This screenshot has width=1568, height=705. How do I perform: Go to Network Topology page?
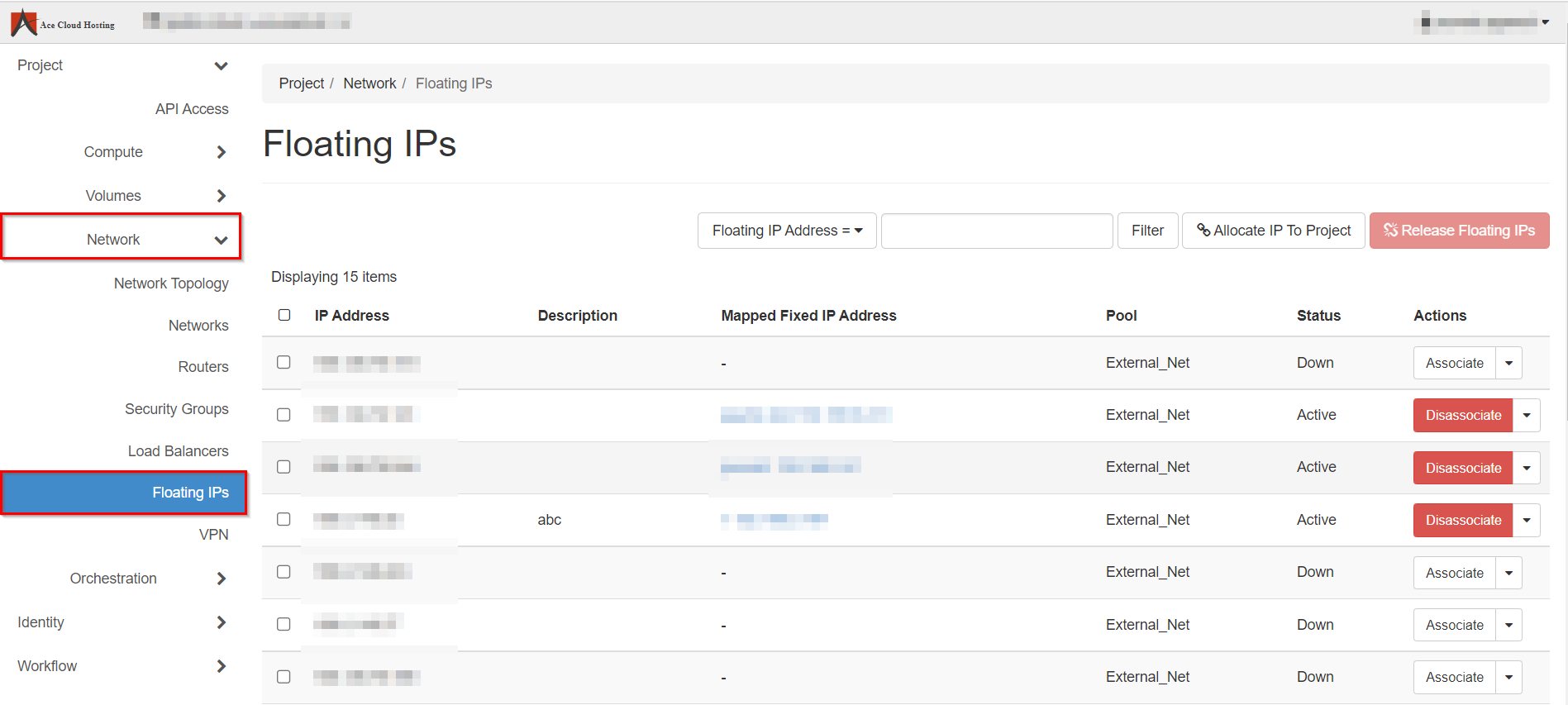coord(171,283)
